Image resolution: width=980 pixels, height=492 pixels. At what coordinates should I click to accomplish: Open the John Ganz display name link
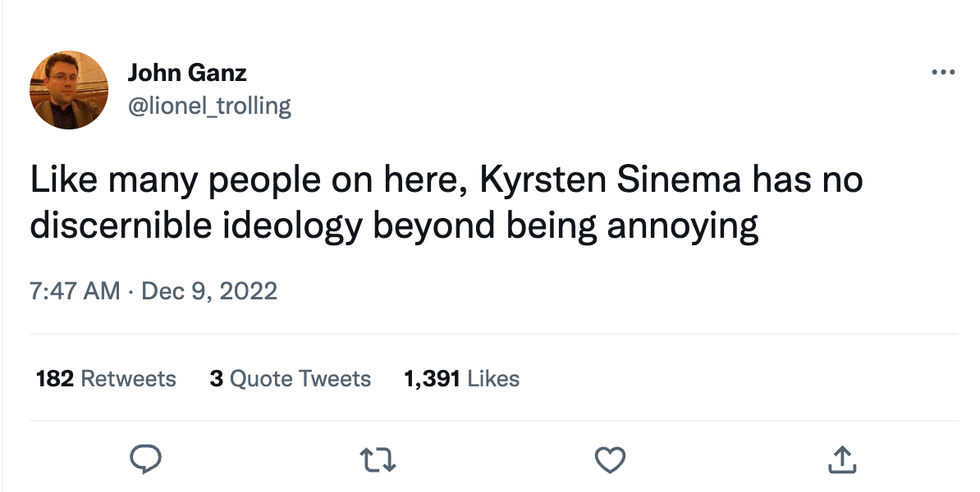coord(187,73)
